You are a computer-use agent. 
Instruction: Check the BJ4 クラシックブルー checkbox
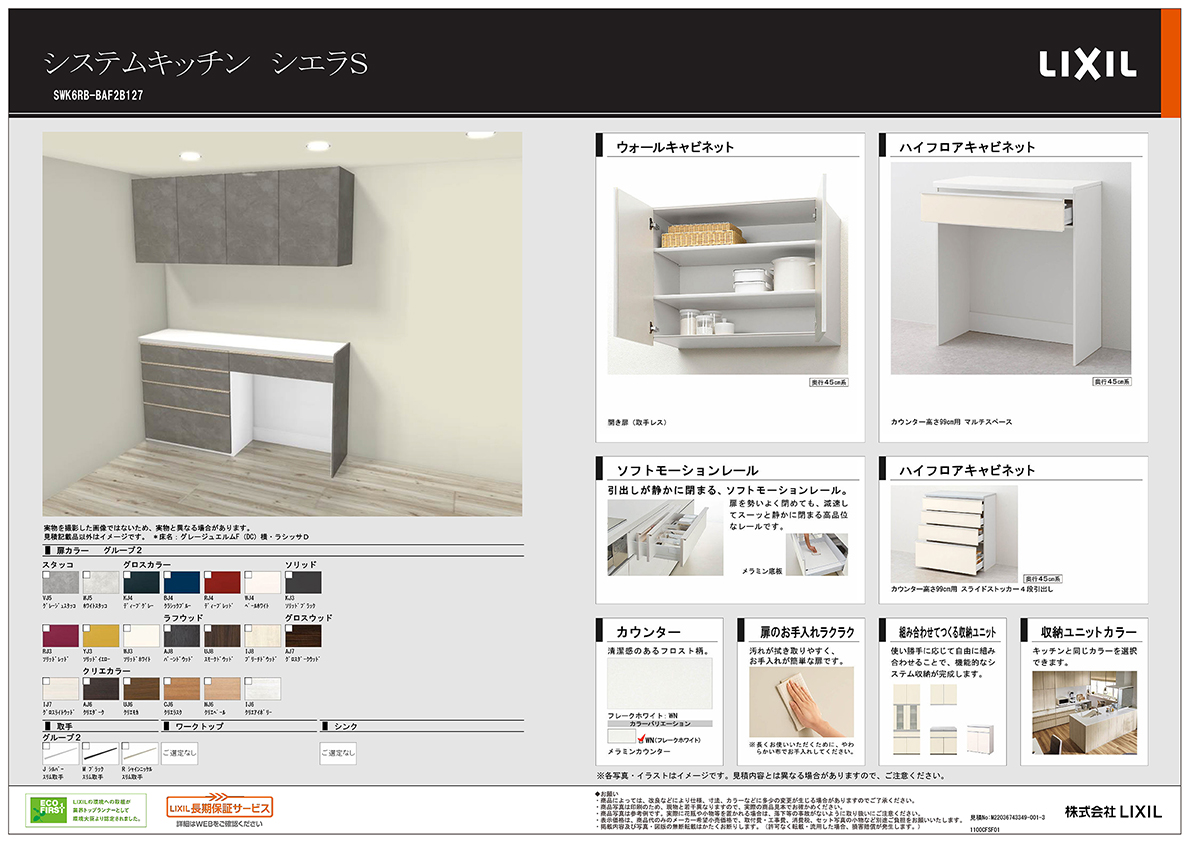coord(168,576)
